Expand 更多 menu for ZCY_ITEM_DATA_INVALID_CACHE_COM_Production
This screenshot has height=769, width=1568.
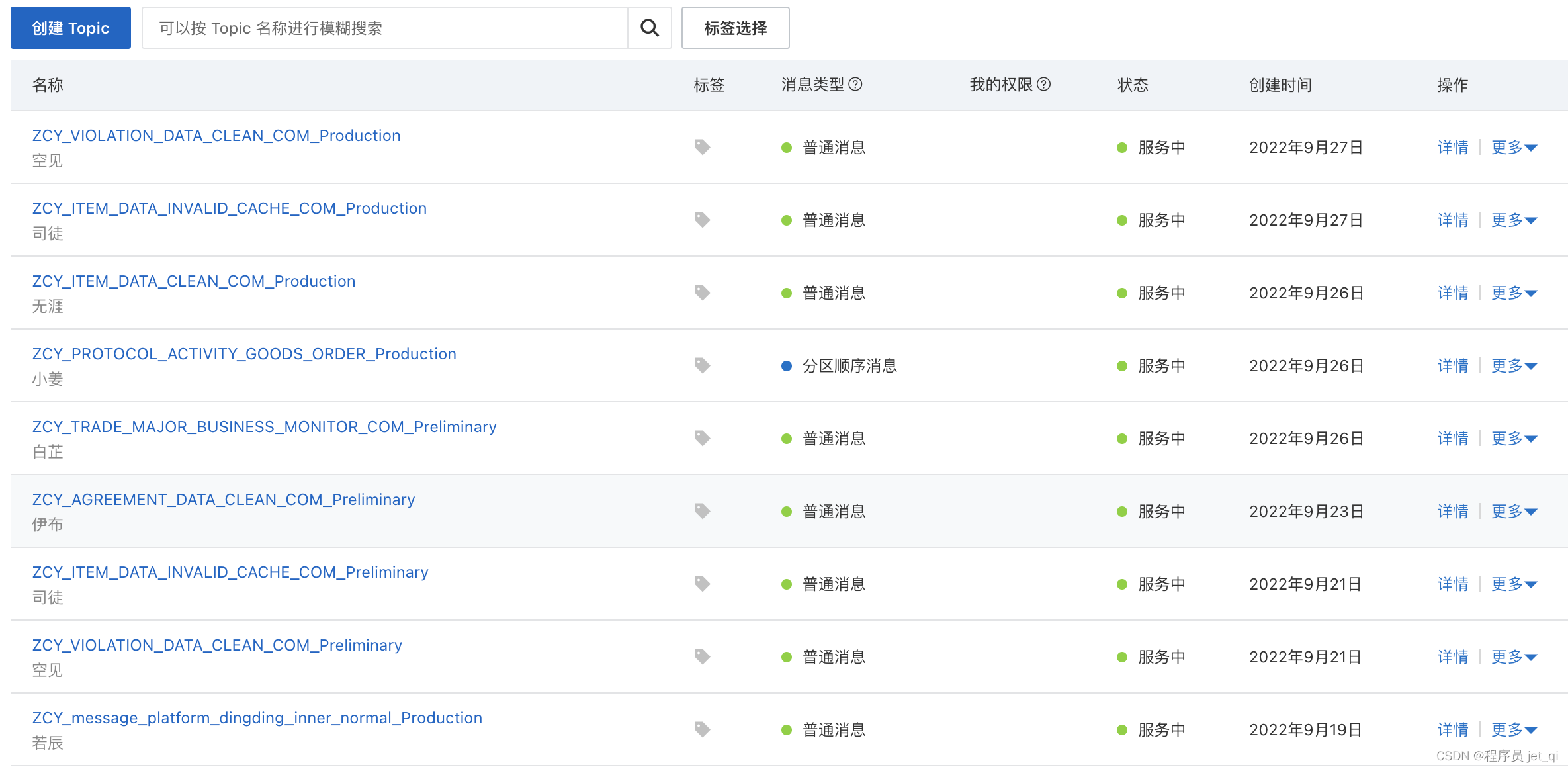1514,220
